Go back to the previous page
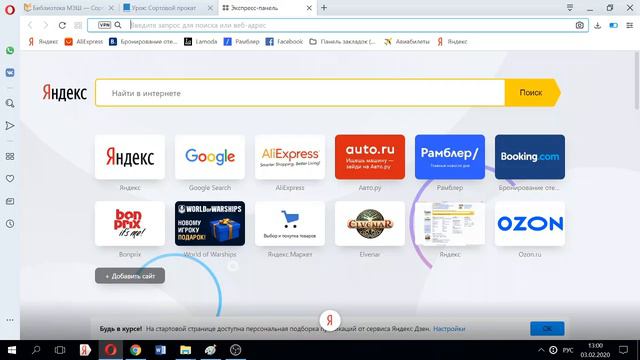 [x=30, y=25]
